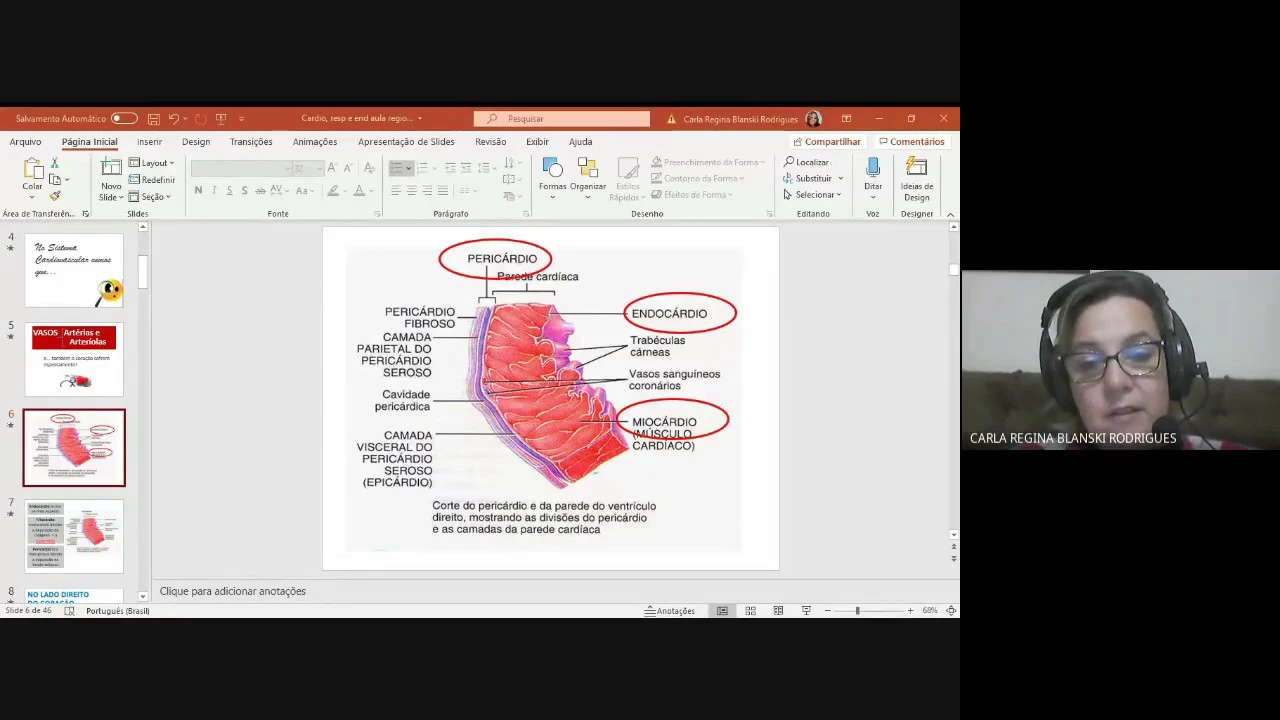Select slide 5 thumbnail 'VASOS Artérias'

coord(74,360)
